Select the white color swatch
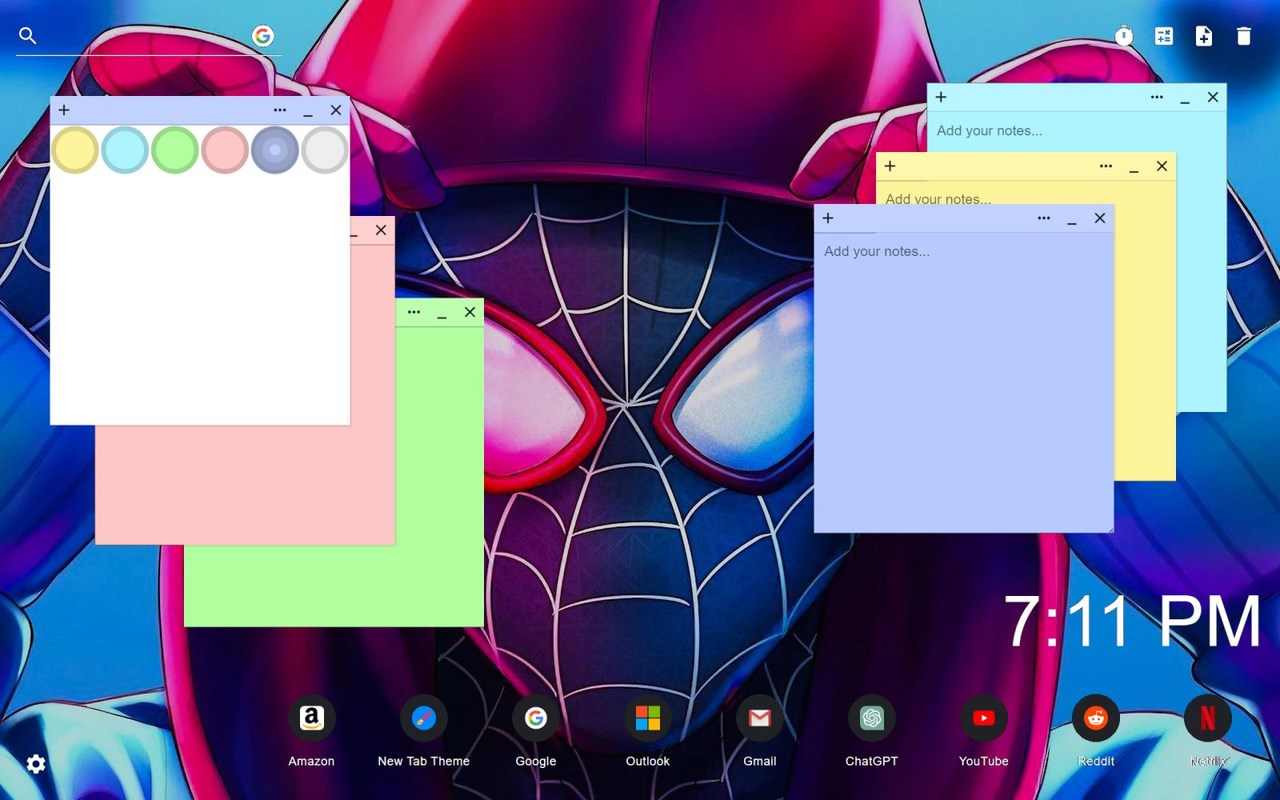1280x800 pixels. coord(325,150)
